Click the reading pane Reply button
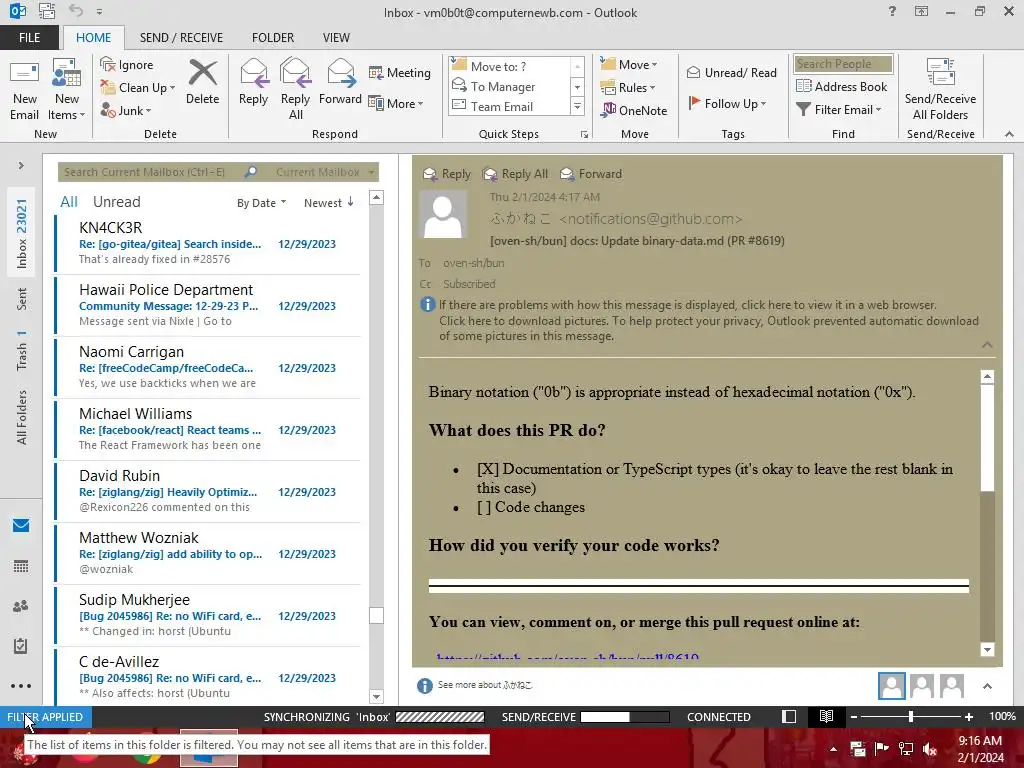Viewport: 1024px width, 768px height. point(447,174)
